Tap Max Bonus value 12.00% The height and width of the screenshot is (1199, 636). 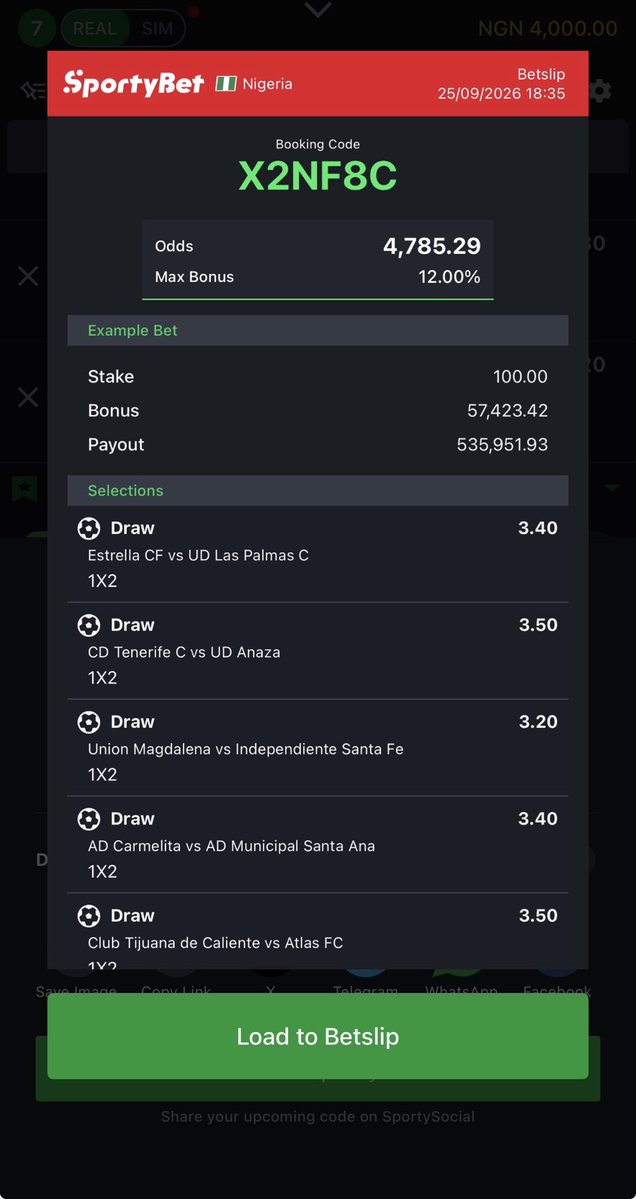[449, 277]
